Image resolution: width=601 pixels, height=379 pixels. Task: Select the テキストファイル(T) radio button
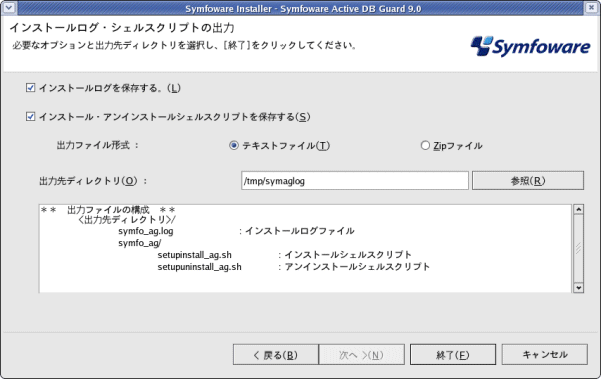point(233,146)
